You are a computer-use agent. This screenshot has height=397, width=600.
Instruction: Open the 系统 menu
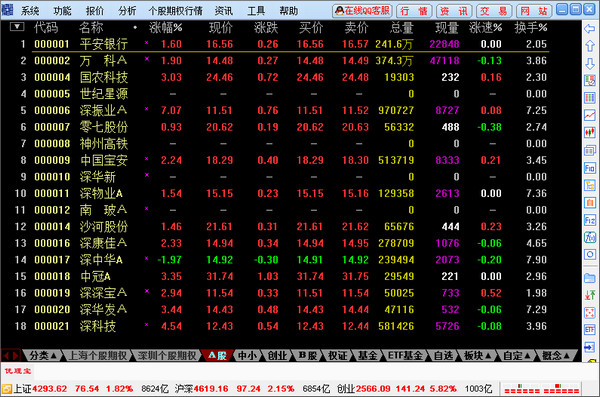[30, 11]
